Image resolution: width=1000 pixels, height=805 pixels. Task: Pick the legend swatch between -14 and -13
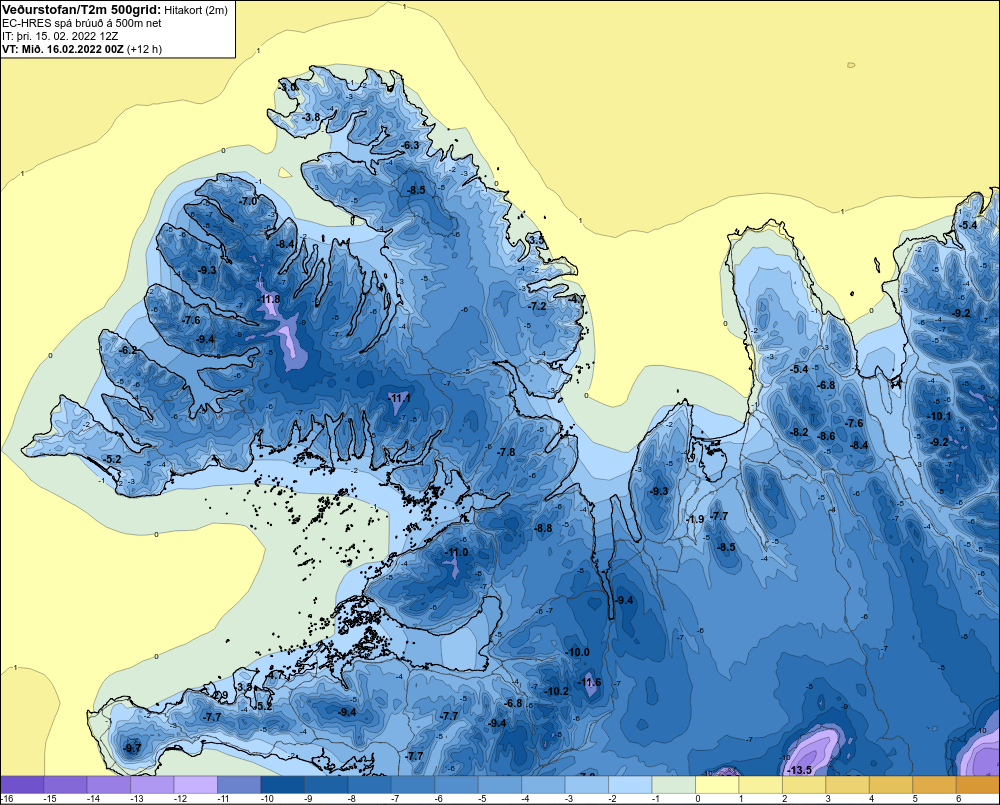(x=109, y=785)
